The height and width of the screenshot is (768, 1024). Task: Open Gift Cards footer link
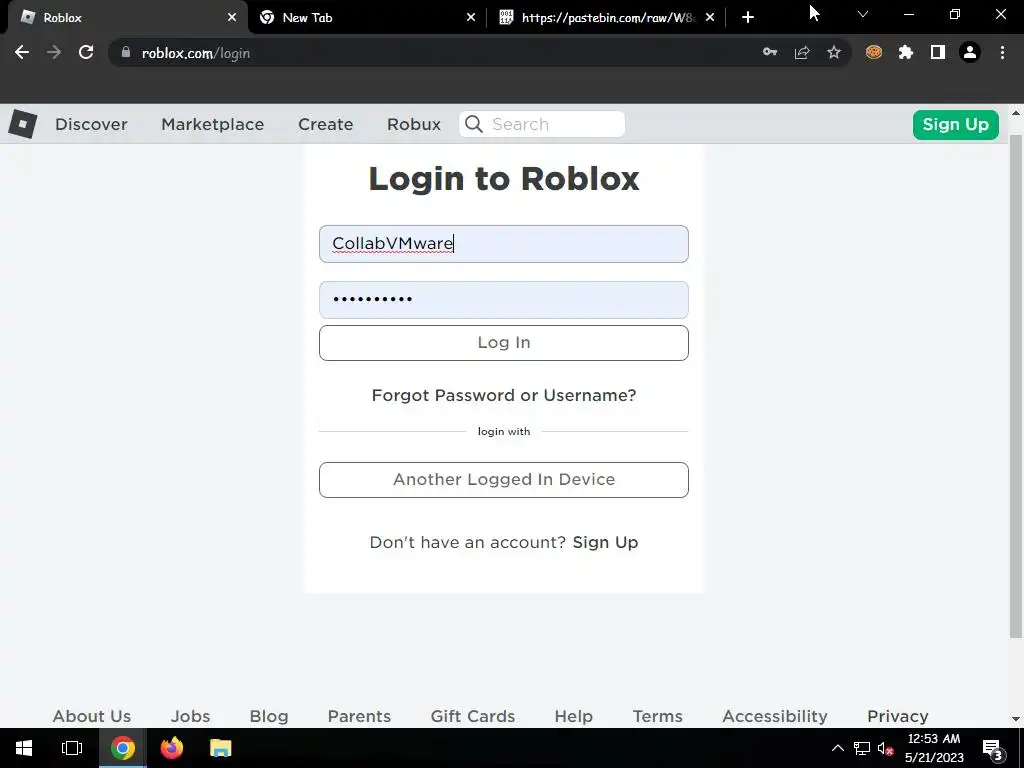pyautogui.click(x=473, y=716)
